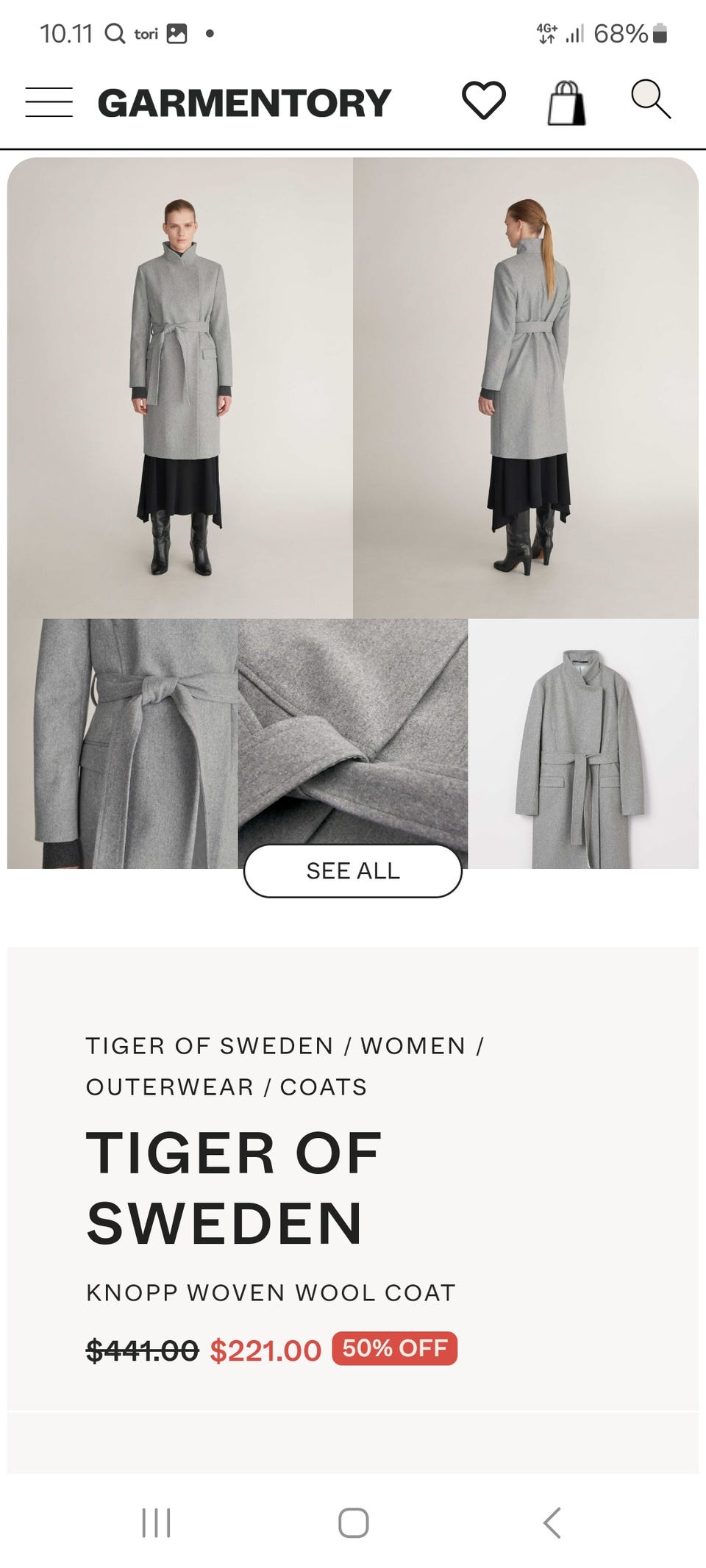Go to Tiger of Sweden breadcrumb
Viewport: 706px width, 1568px height.
pos(210,1045)
